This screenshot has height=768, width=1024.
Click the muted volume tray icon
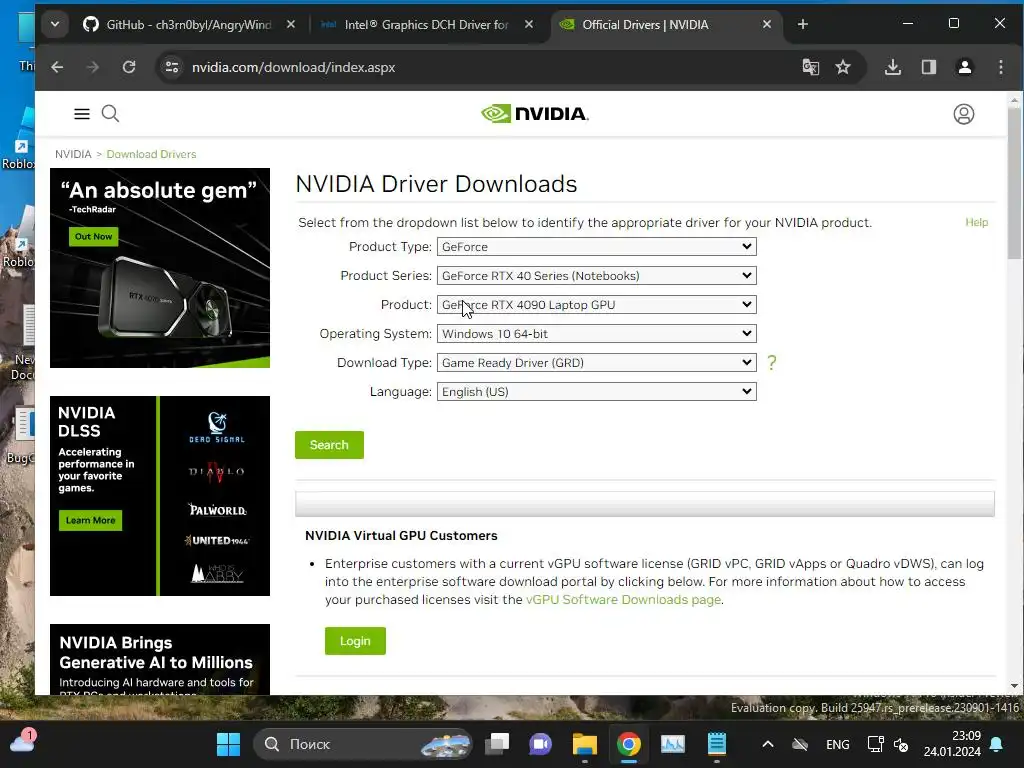[901, 744]
